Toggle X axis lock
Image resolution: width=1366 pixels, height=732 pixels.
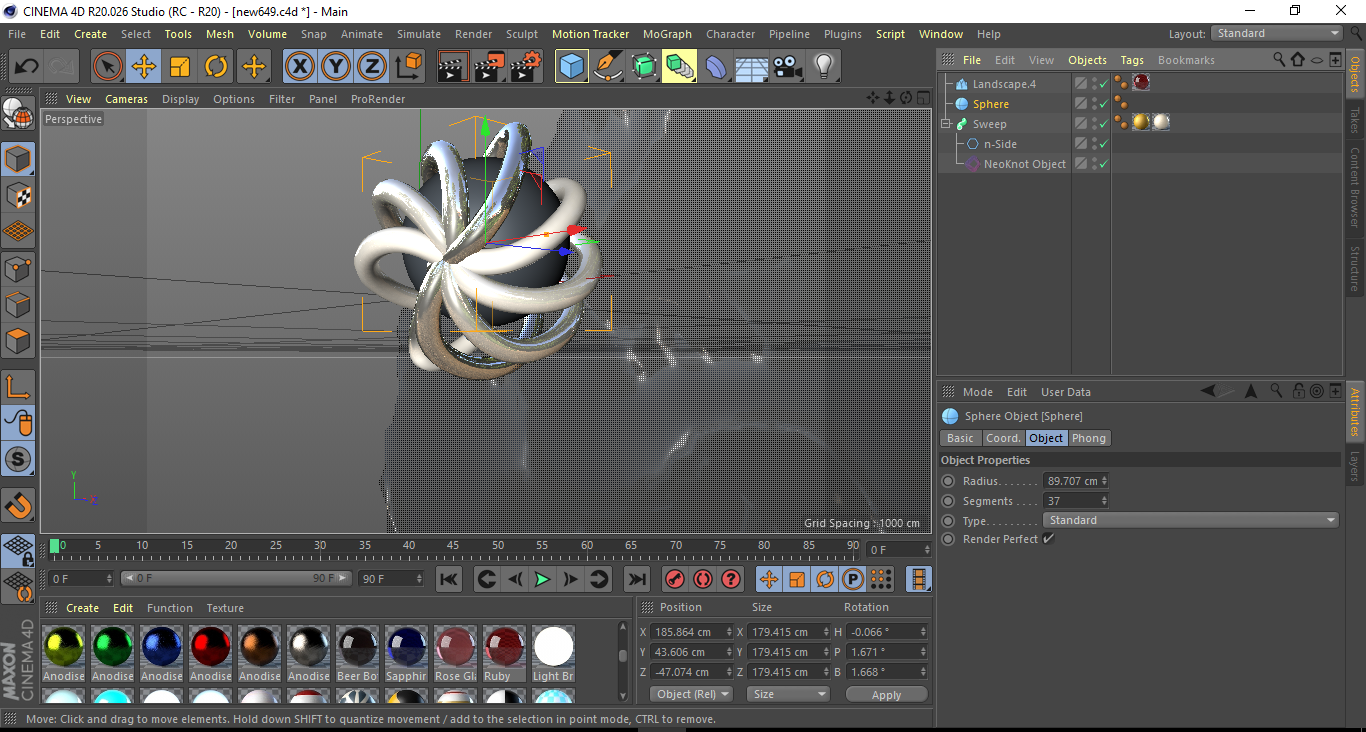pyautogui.click(x=299, y=67)
